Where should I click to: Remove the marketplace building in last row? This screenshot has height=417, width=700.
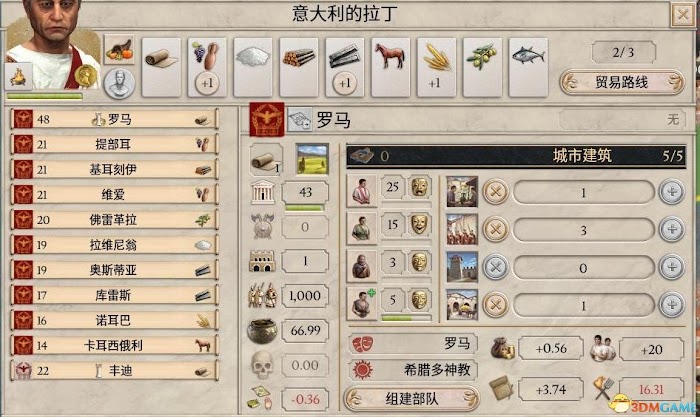click(x=496, y=304)
